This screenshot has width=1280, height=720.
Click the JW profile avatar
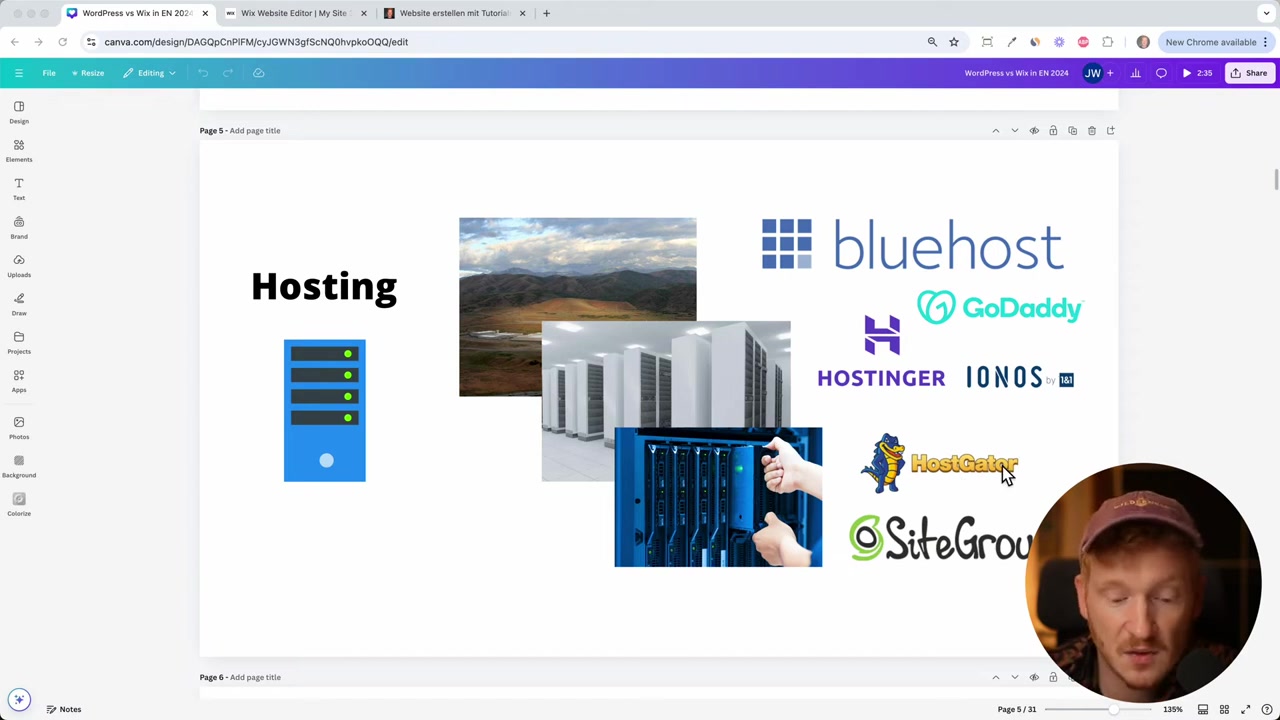pos(1092,73)
